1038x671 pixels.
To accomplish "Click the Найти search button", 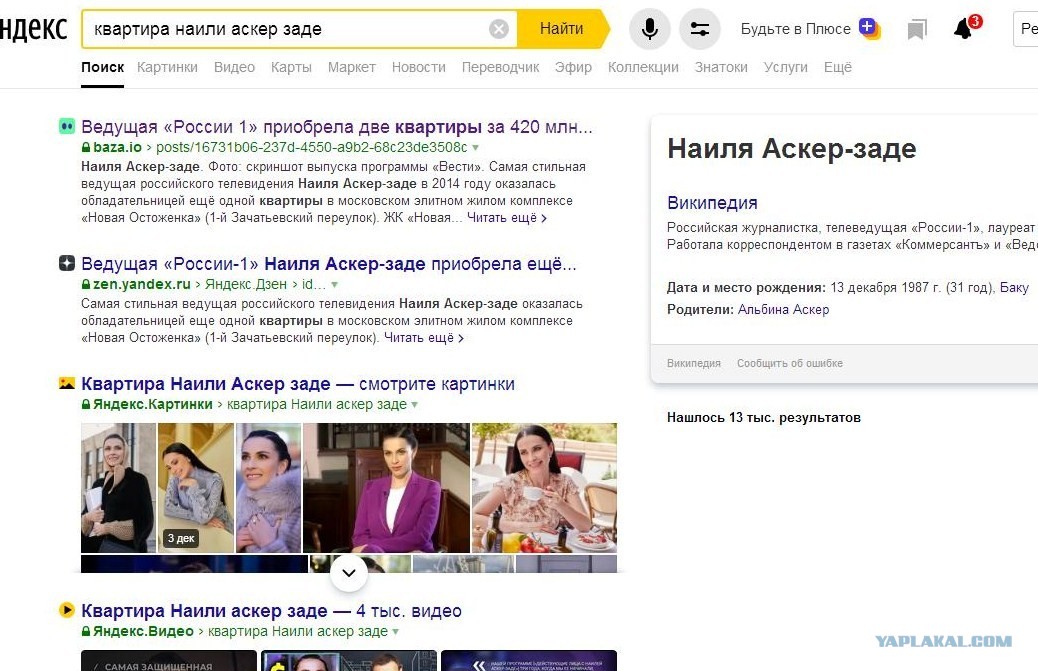I will coord(561,29).
